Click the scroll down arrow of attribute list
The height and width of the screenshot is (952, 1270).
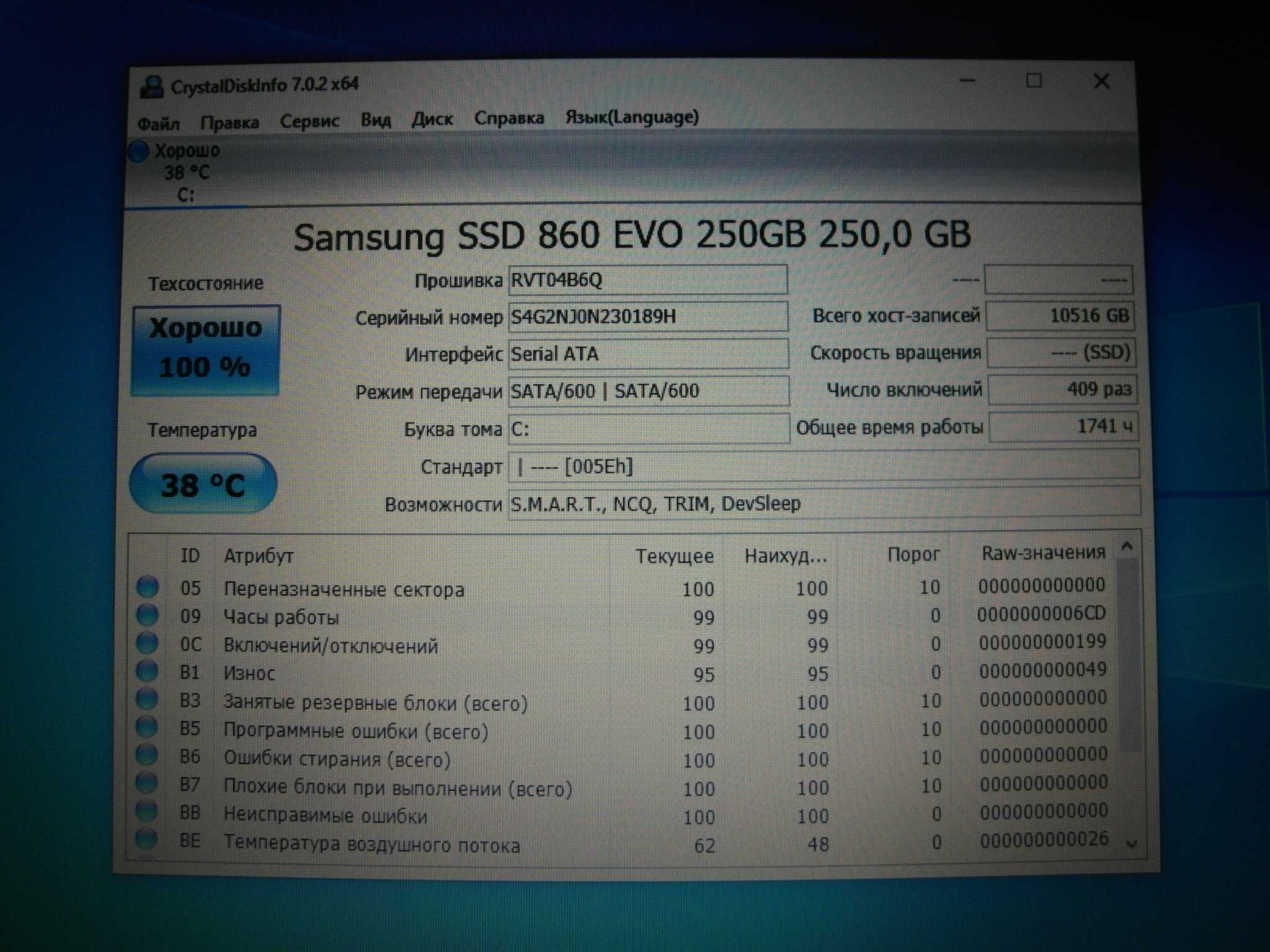click(x=1132, y=844)
